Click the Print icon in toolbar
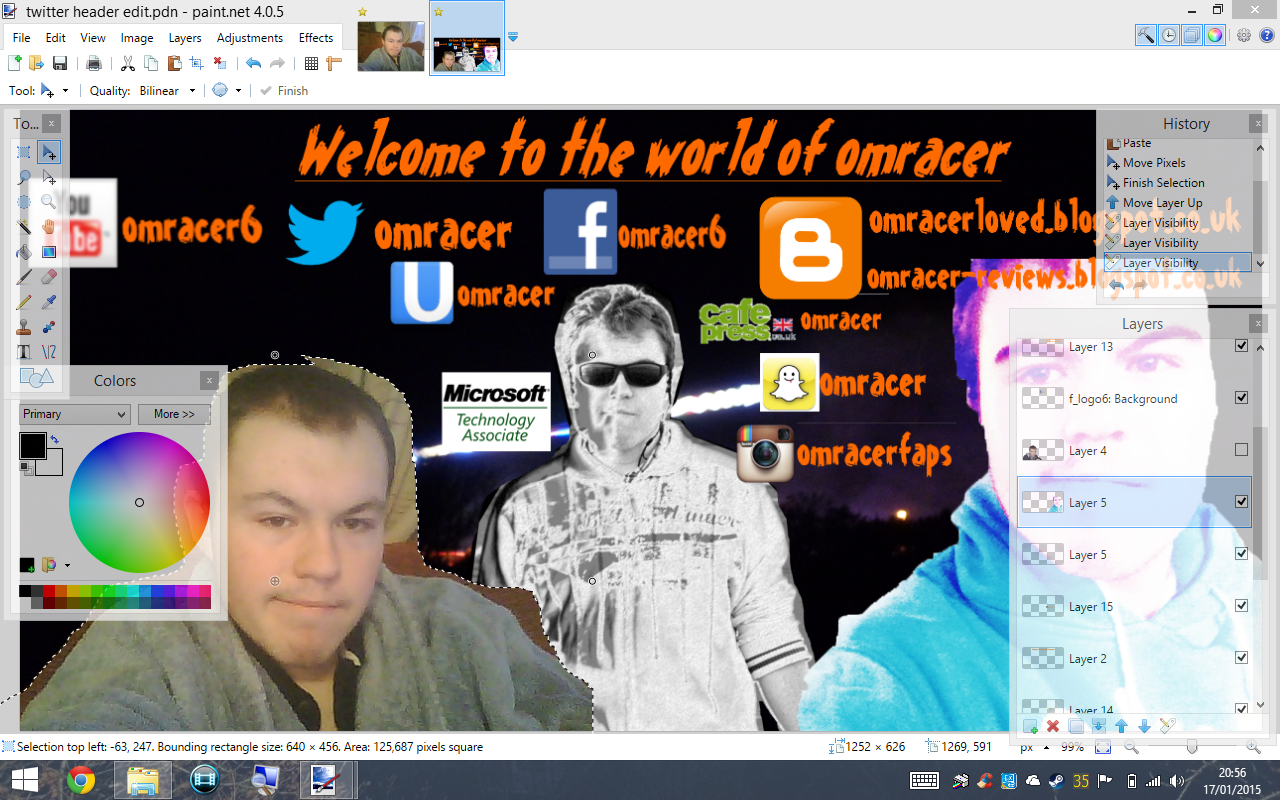1280x800 pixels. (x=94, y=64)
